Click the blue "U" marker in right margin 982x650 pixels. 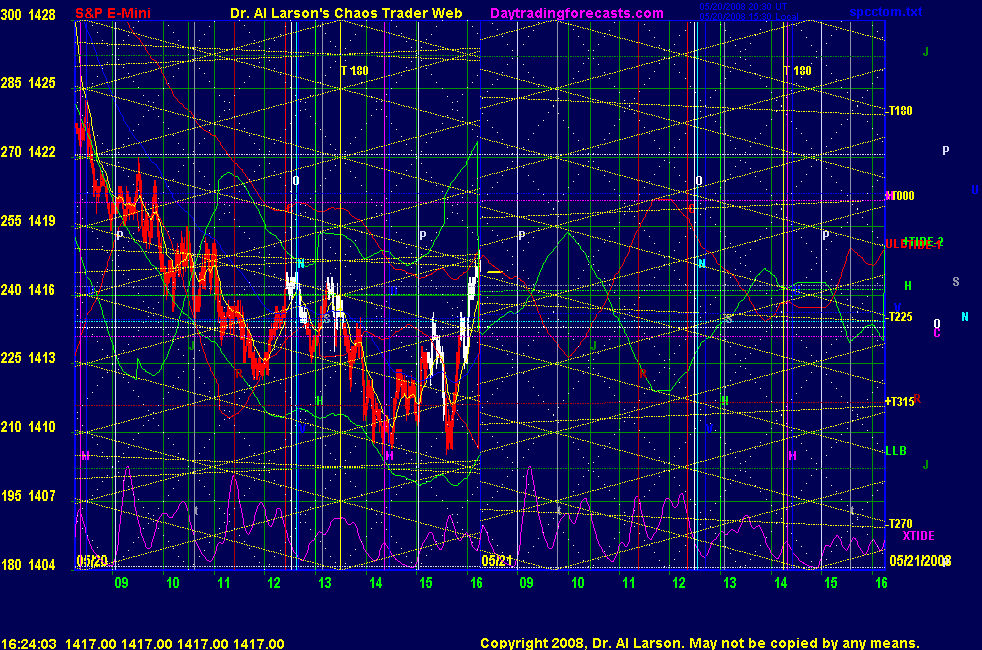click(x=975, y=190)
